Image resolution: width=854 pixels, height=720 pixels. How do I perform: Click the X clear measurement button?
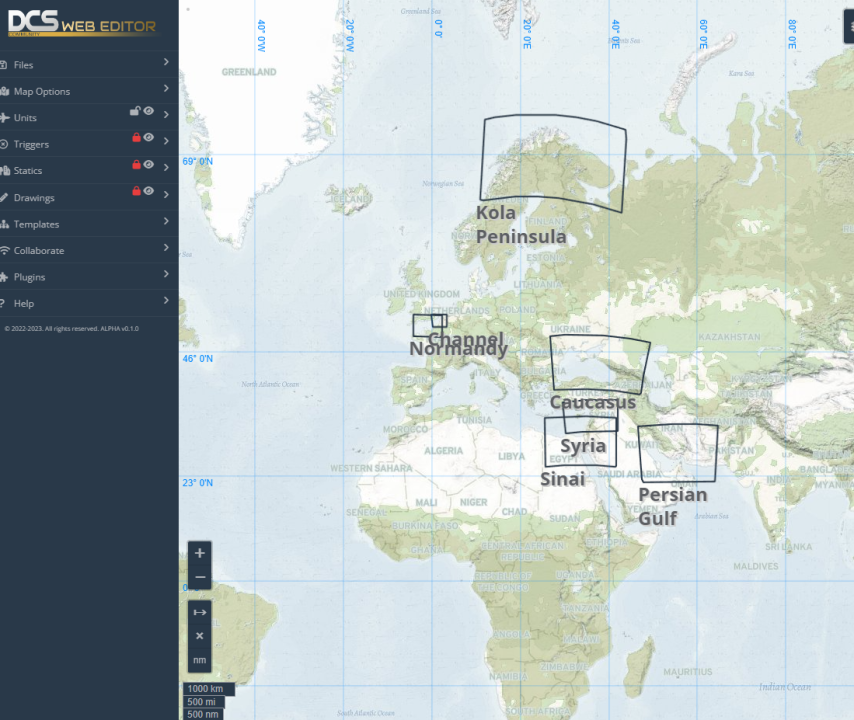(199, 636)
